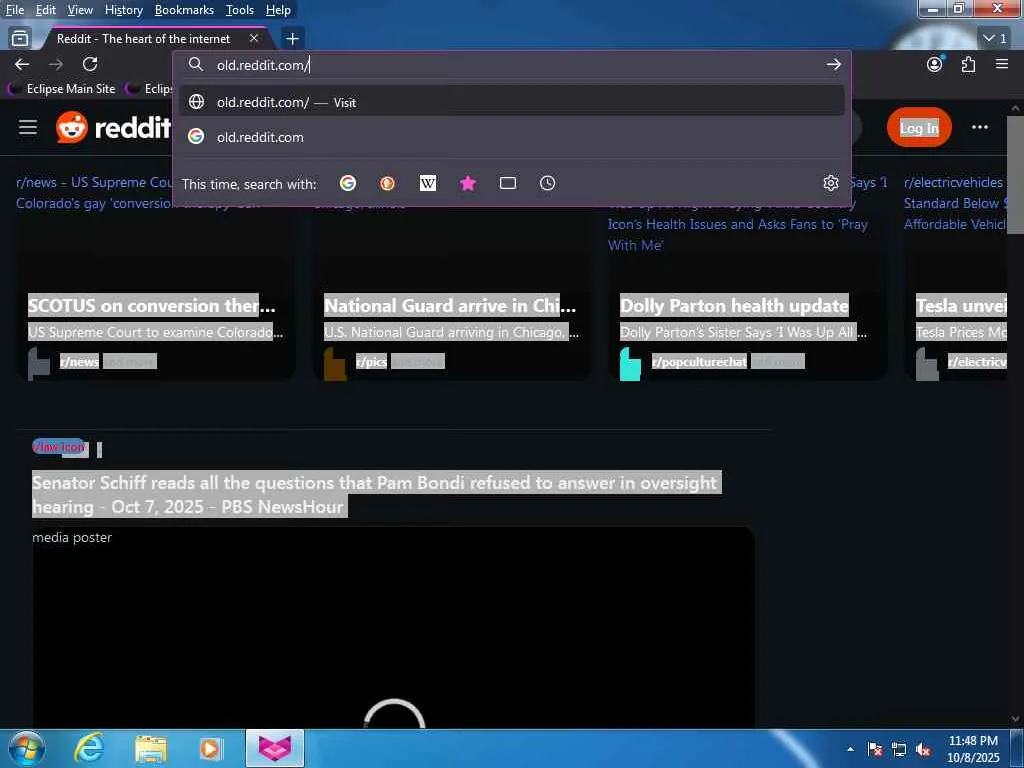Reload the page with the refresh icon
The image size is (1024, 768).
(90, 64)
